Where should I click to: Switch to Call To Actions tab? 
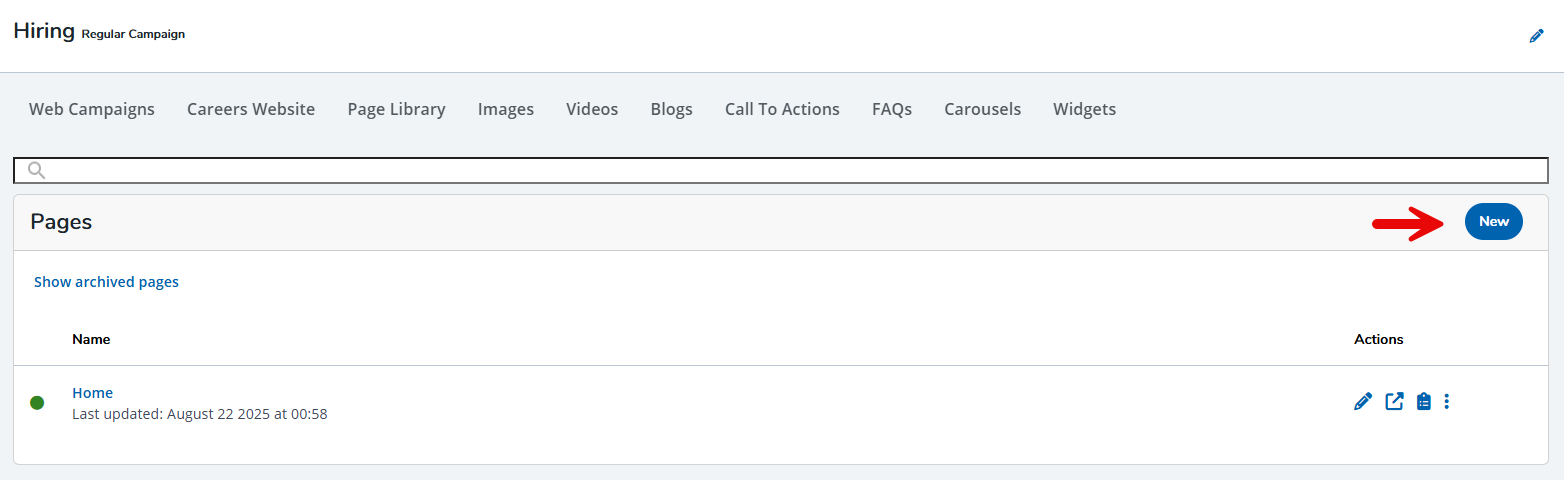click(782, 109)
